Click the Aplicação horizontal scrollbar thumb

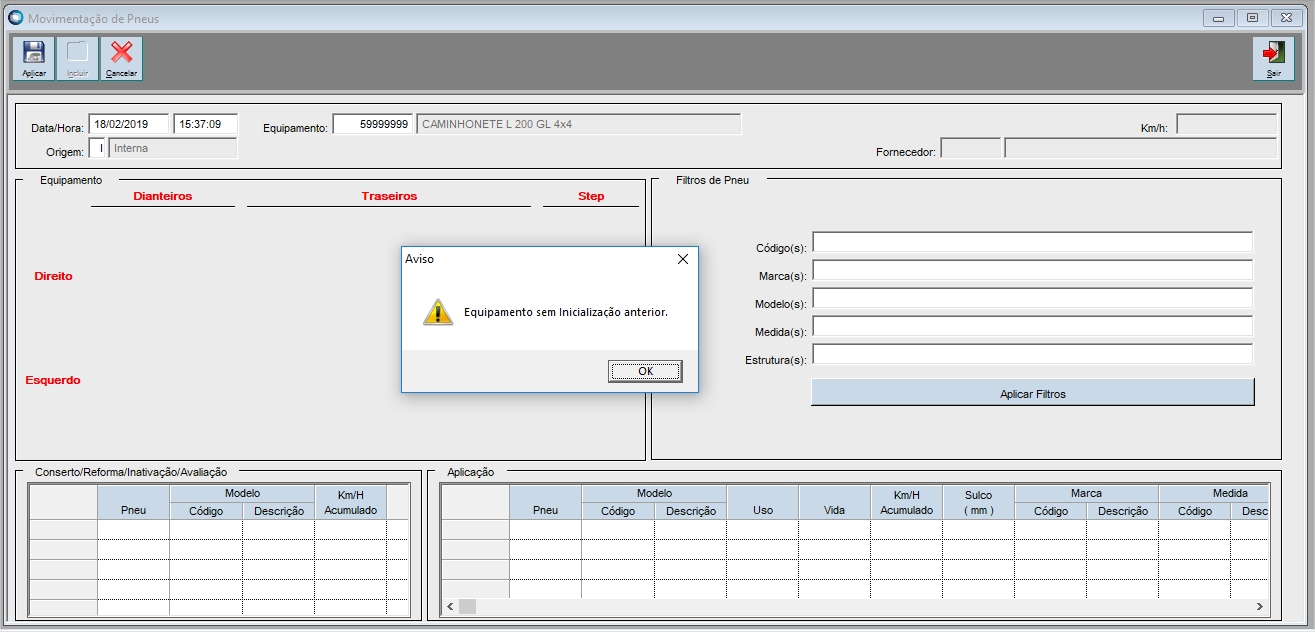click(467, 607)
